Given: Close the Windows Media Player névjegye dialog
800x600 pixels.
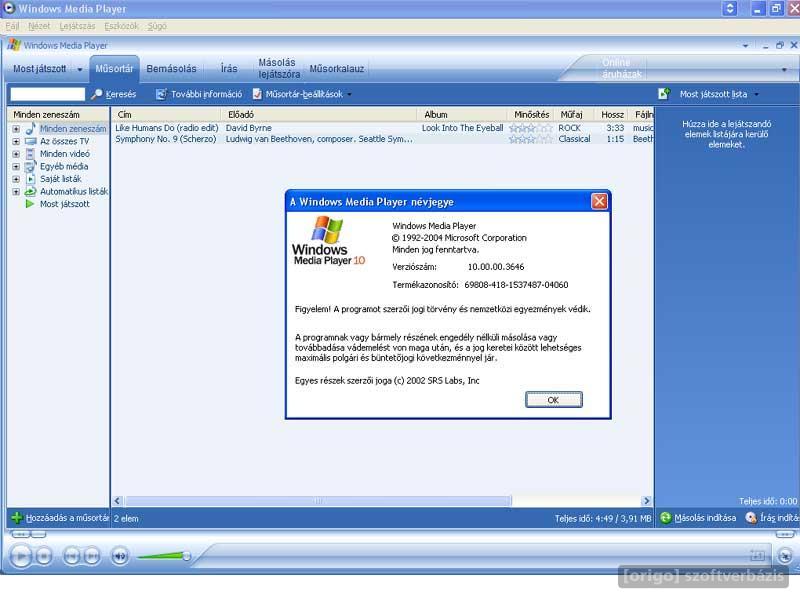Looking at the screenshot, I should point(599,202).
